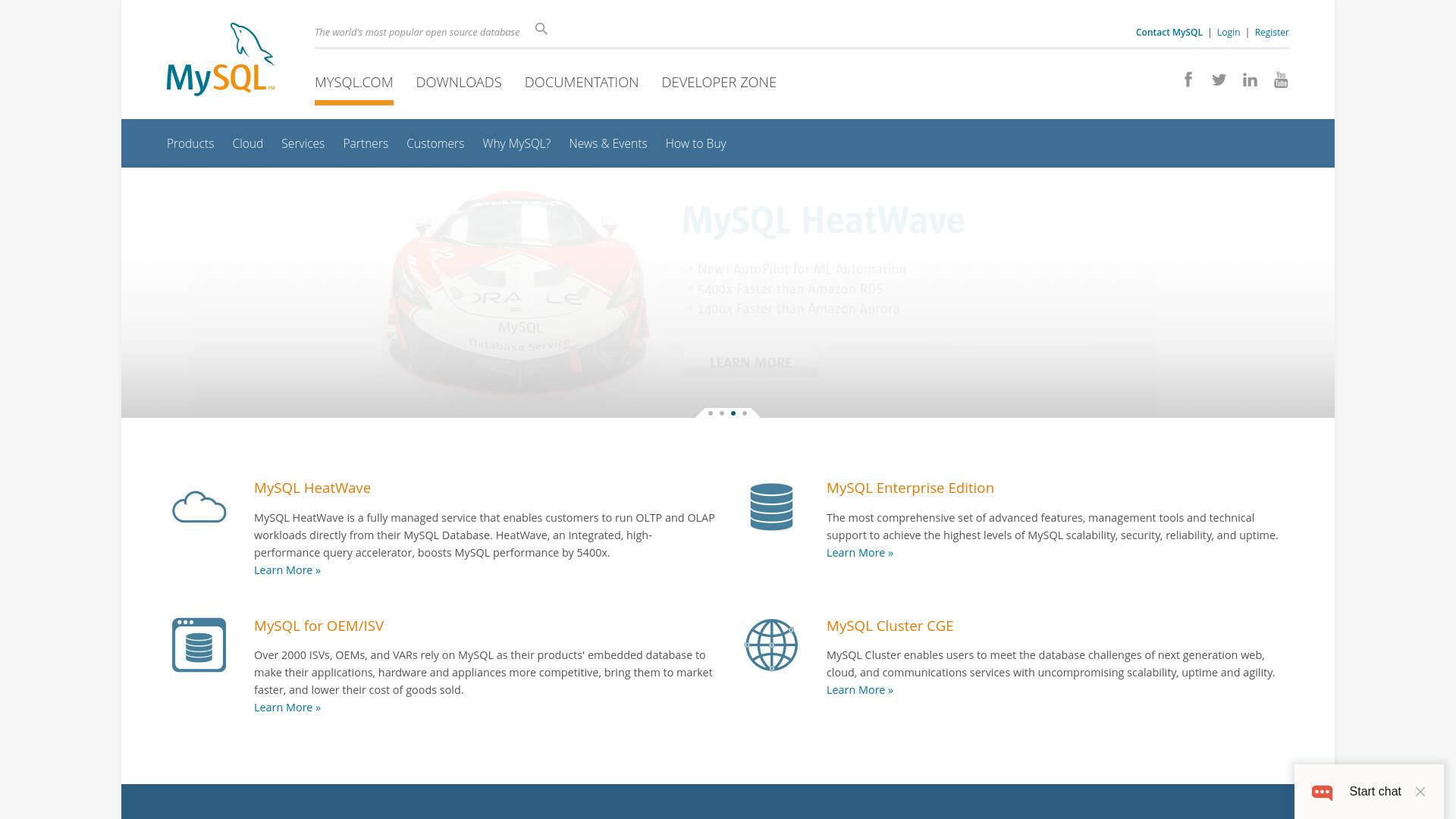Screen dimensions: 1456x819
Task: Select the second carousel slide dot
Action: click(722, 413)
